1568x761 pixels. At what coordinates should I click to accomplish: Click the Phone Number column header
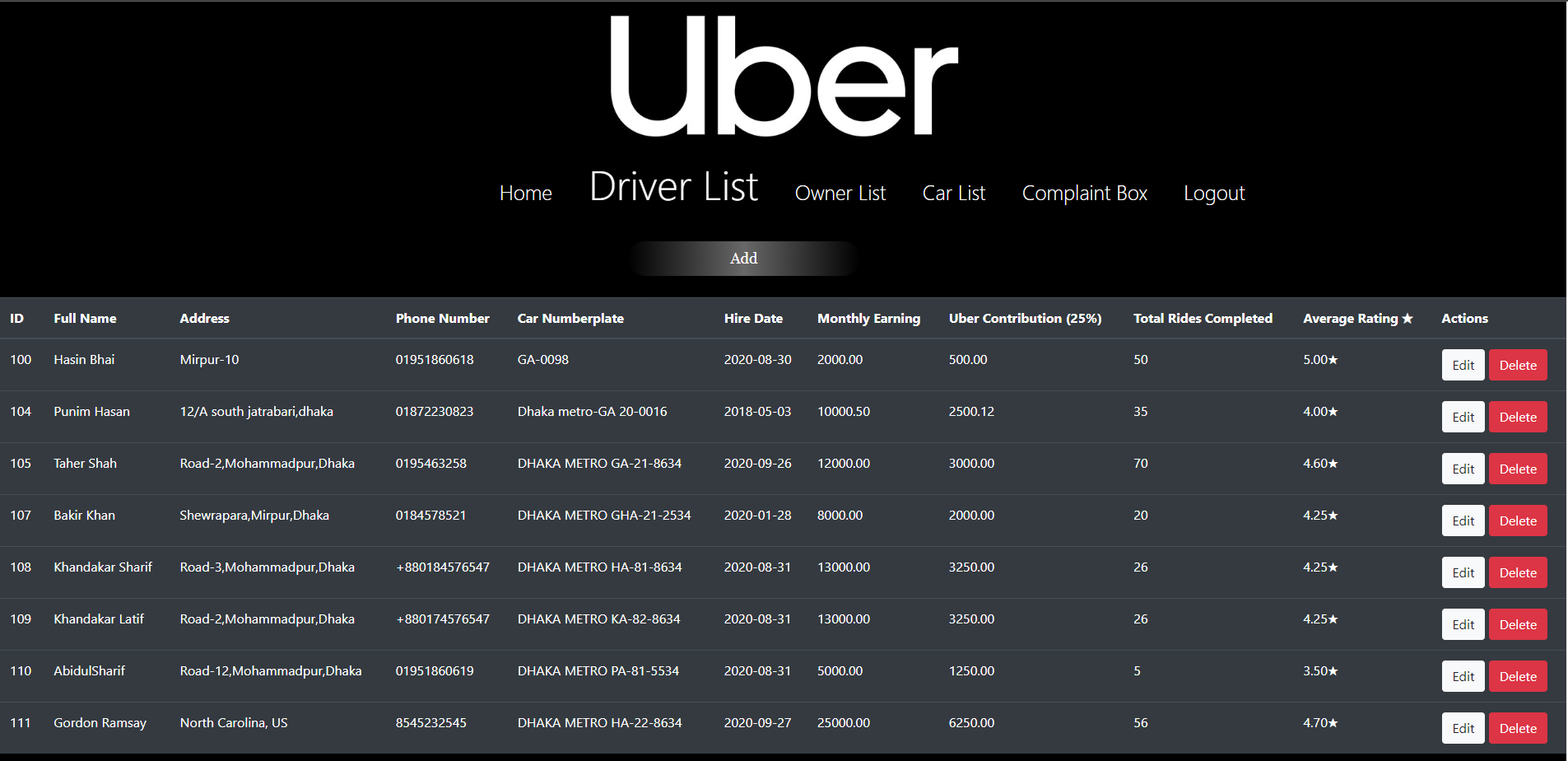pos(442,318)
